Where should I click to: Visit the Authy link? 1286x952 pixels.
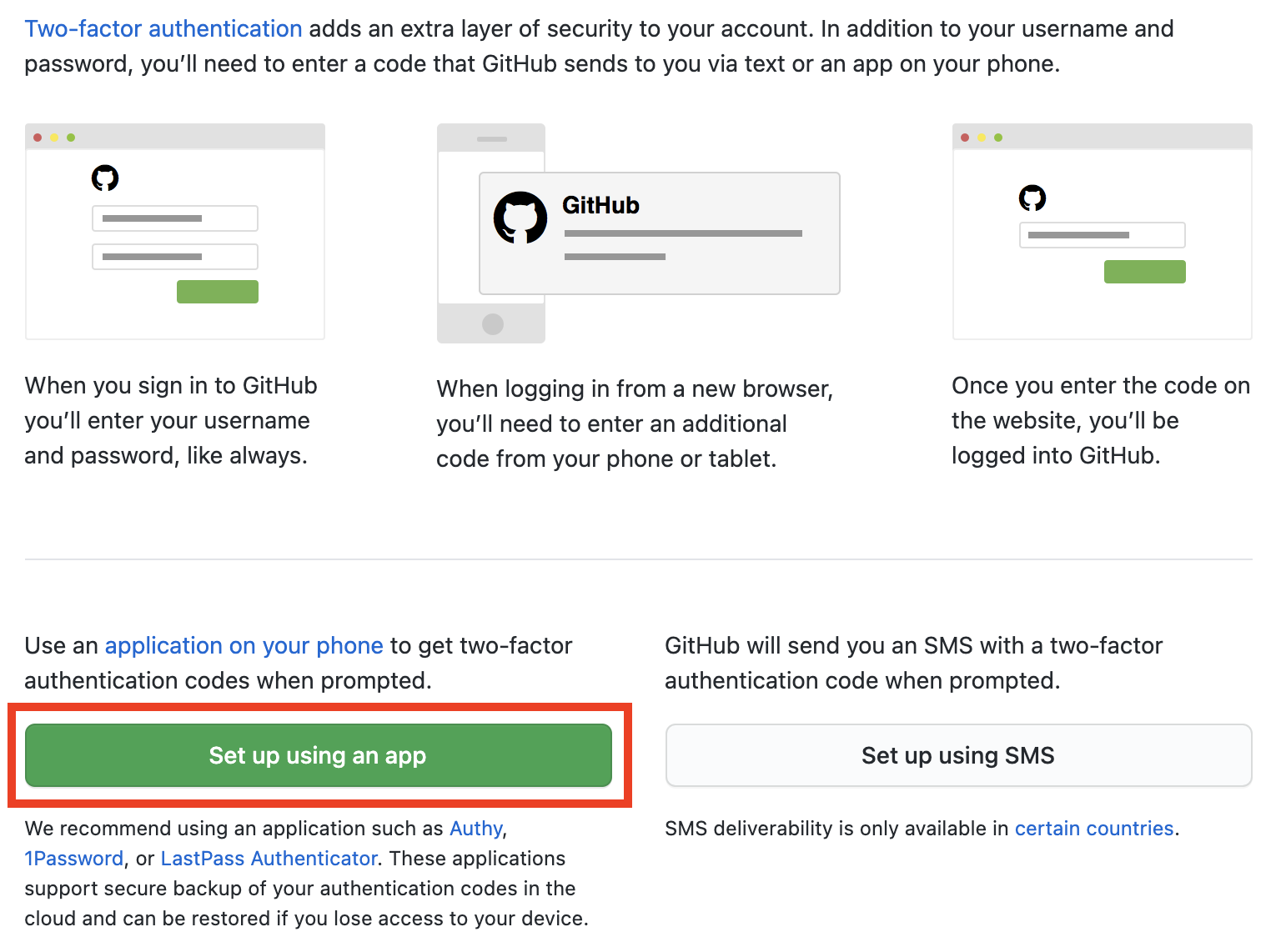[x=475, y=828]
